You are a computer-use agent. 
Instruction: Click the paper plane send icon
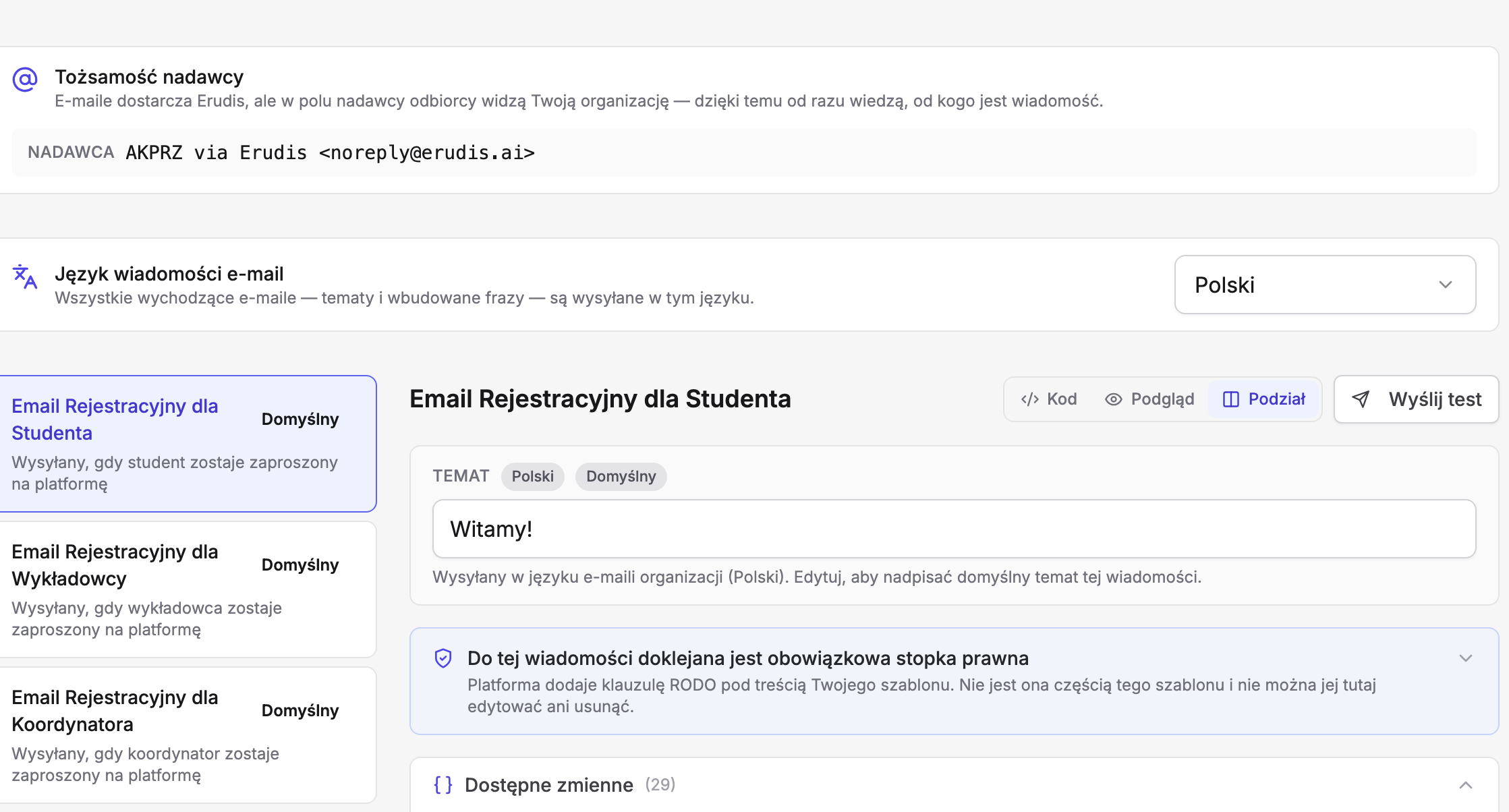click(1361, 399)
